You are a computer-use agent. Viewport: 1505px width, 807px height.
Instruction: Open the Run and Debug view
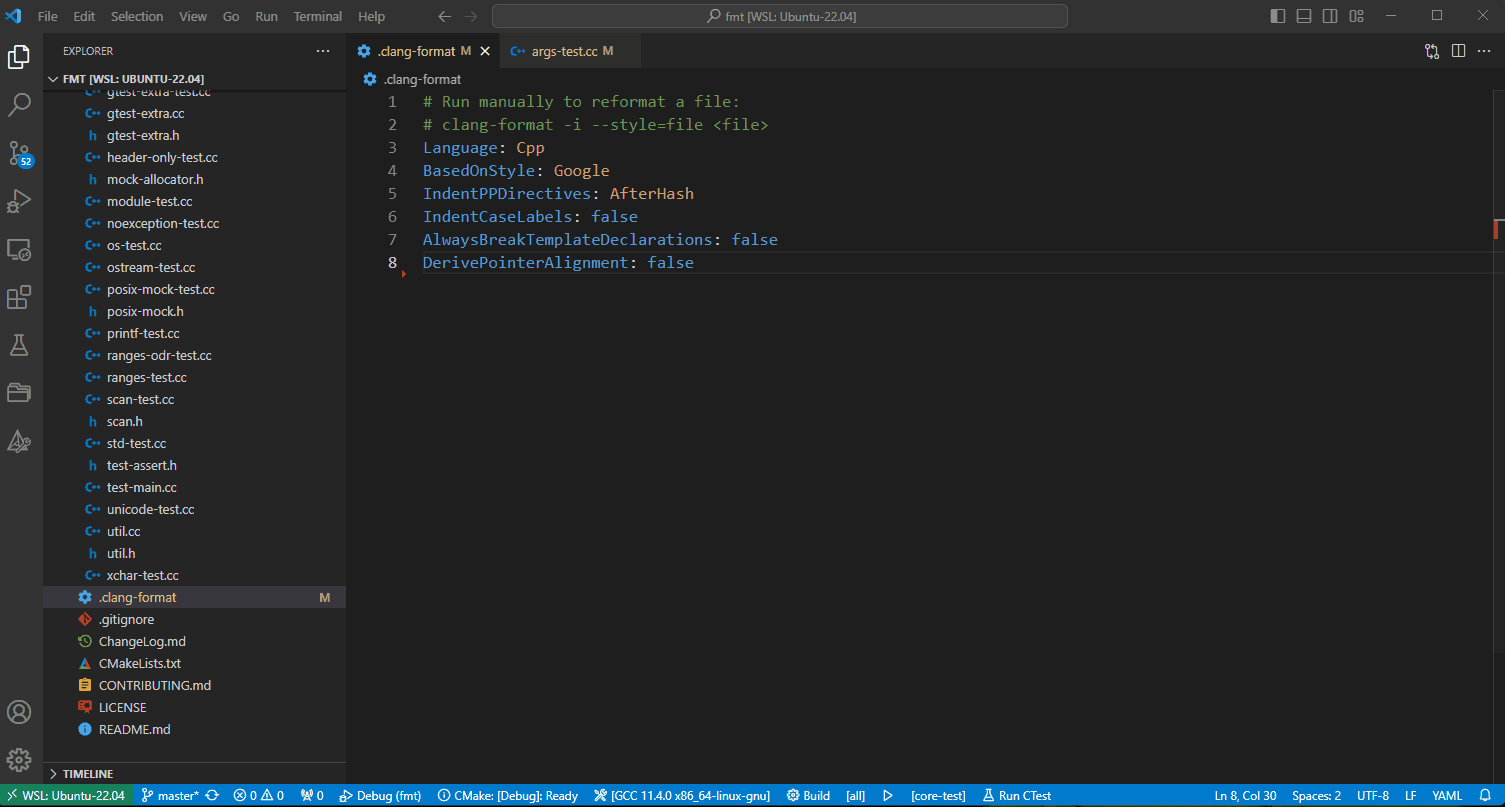coord(19,201)
